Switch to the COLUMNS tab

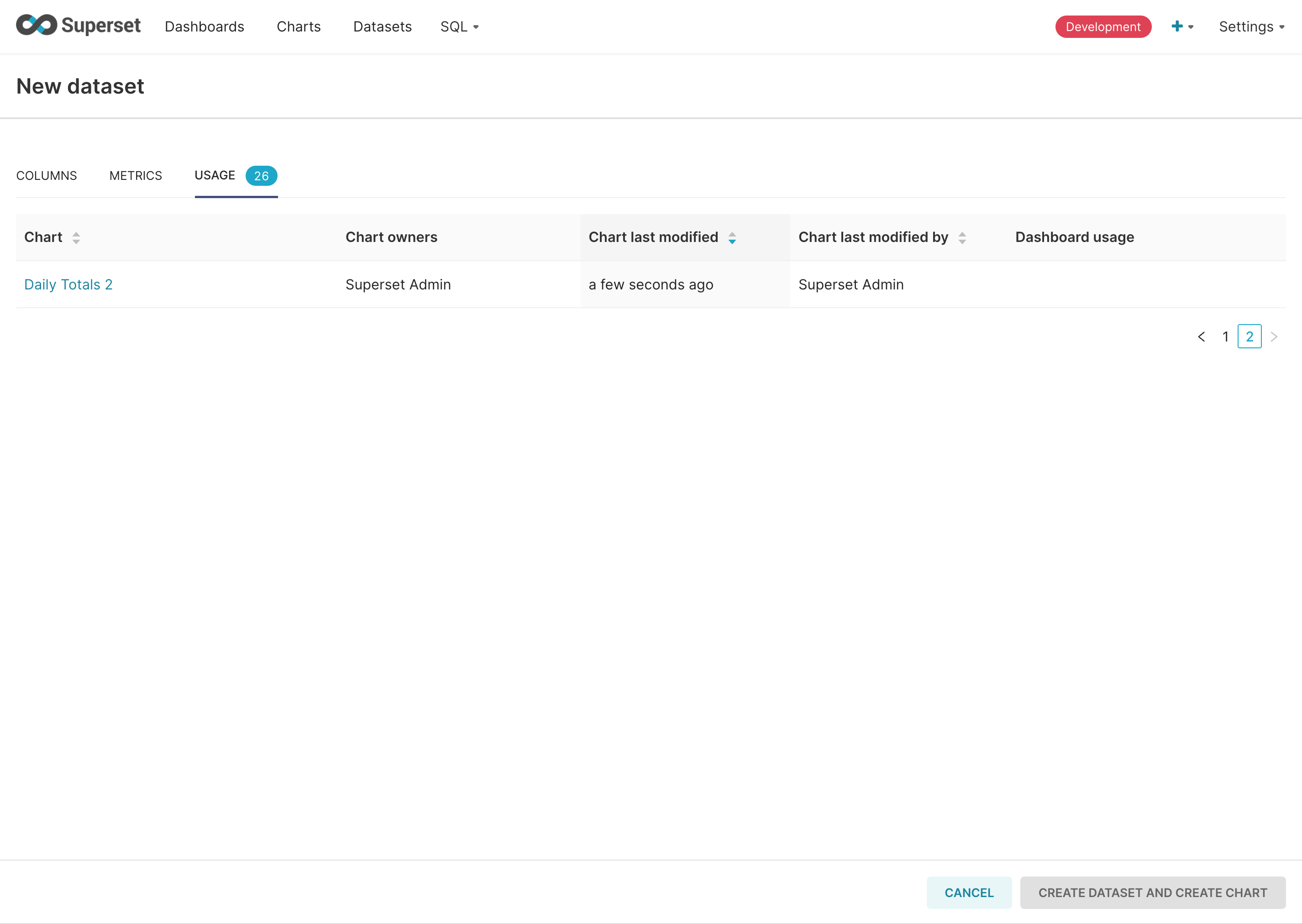tap(47, 176)
